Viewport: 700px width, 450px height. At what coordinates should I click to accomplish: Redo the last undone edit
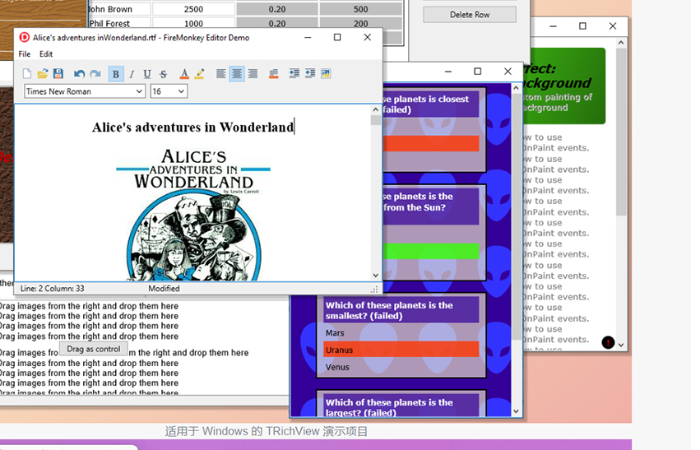click(x=95, y=74)
